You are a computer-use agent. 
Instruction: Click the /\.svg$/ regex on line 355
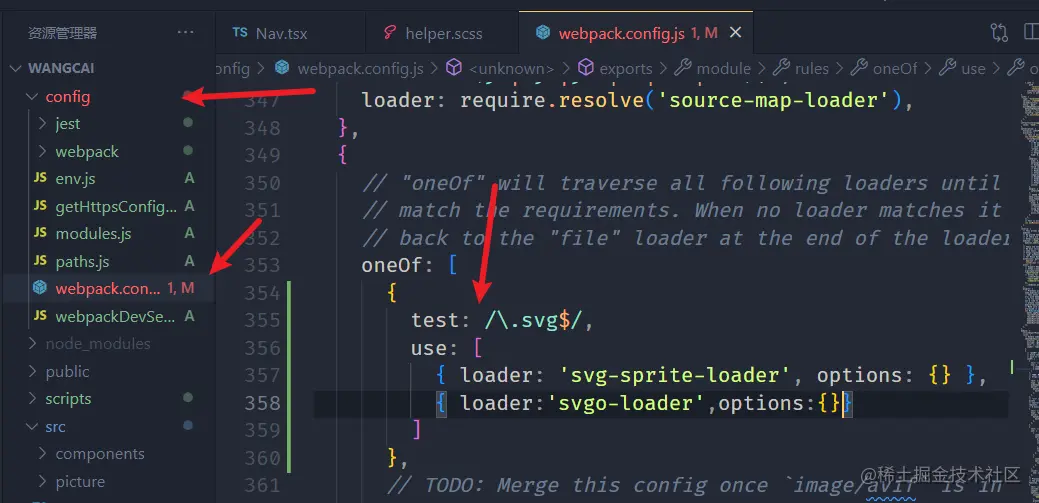click(533, 321)
